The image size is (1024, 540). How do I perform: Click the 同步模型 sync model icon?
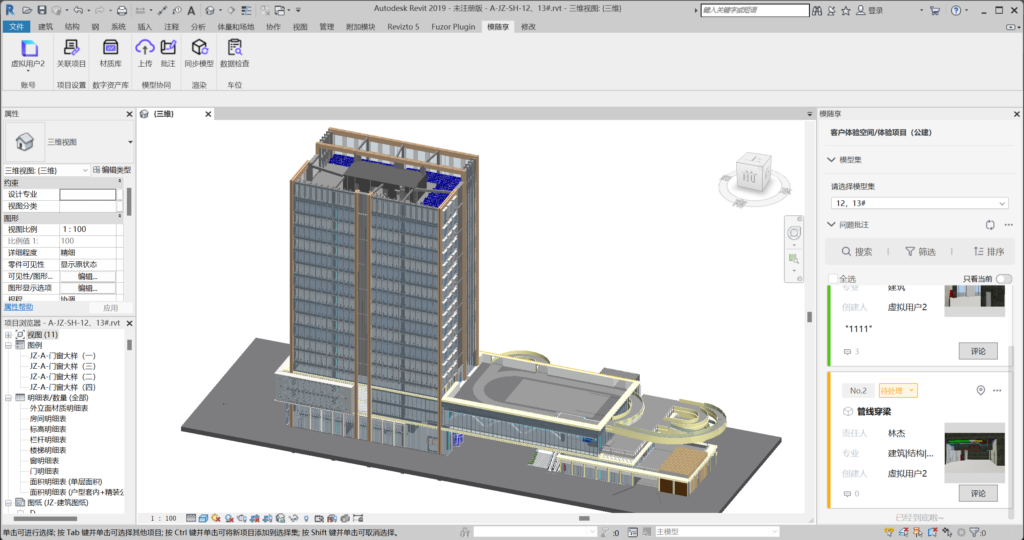200,48
